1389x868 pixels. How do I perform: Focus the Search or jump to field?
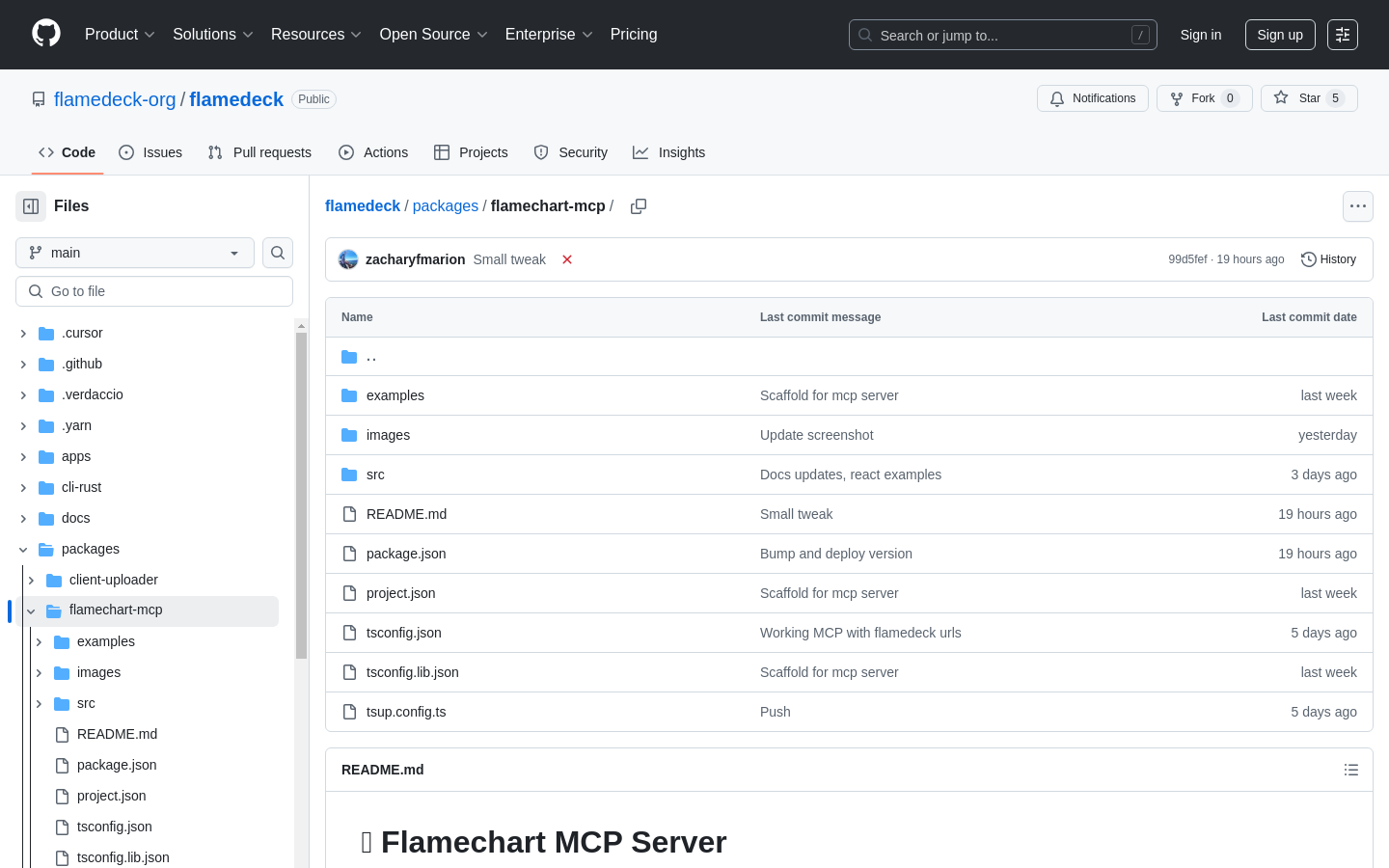click(x=1003, y=35)
